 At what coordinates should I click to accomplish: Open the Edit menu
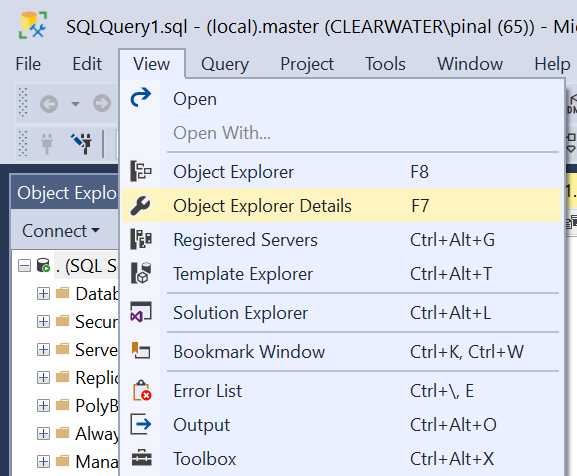[87, 64]
